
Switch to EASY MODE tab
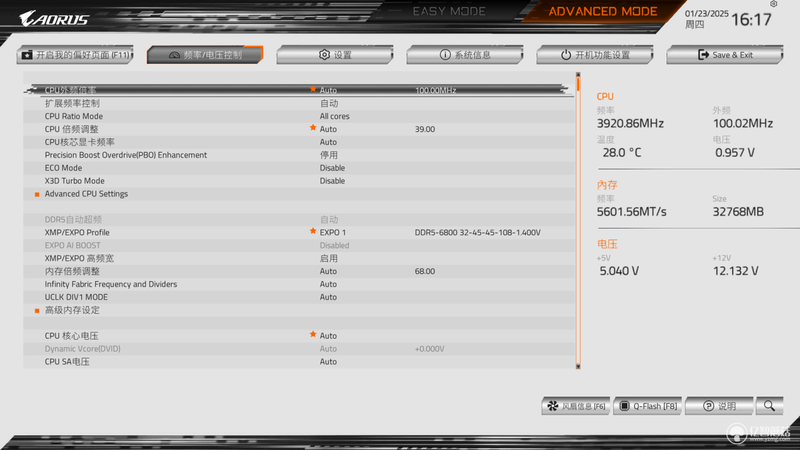pyautogui.click(x=449, y=11)
